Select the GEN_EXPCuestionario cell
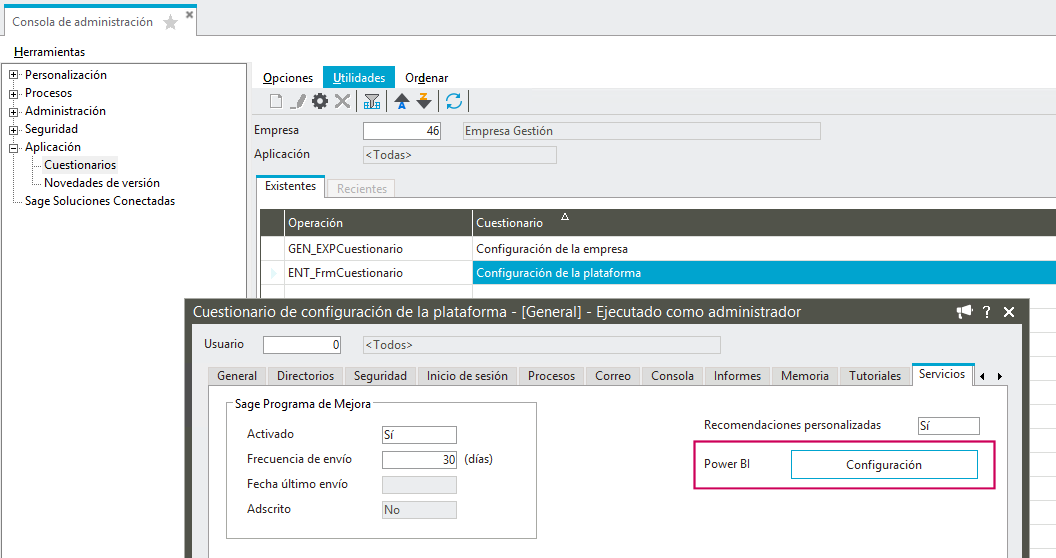The image size is (1056, 558). click(378, 249)
